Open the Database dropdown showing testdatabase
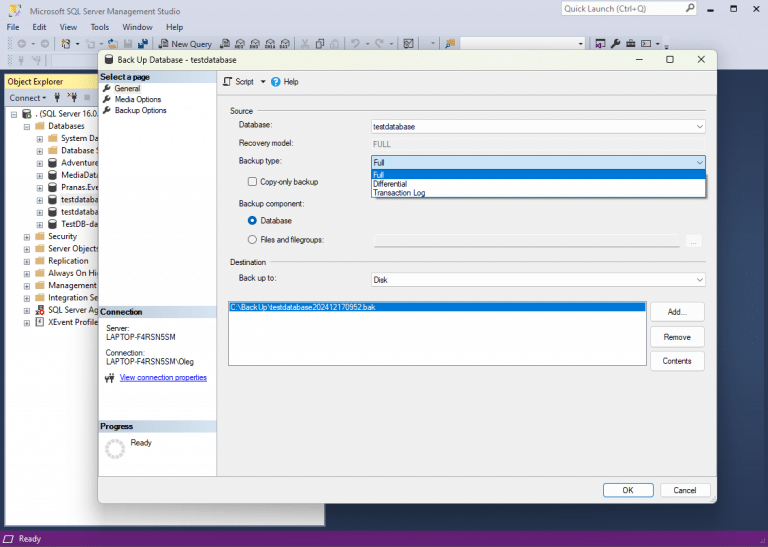The height and width of the screenshot is (547, 768). [x=538, y=127]
